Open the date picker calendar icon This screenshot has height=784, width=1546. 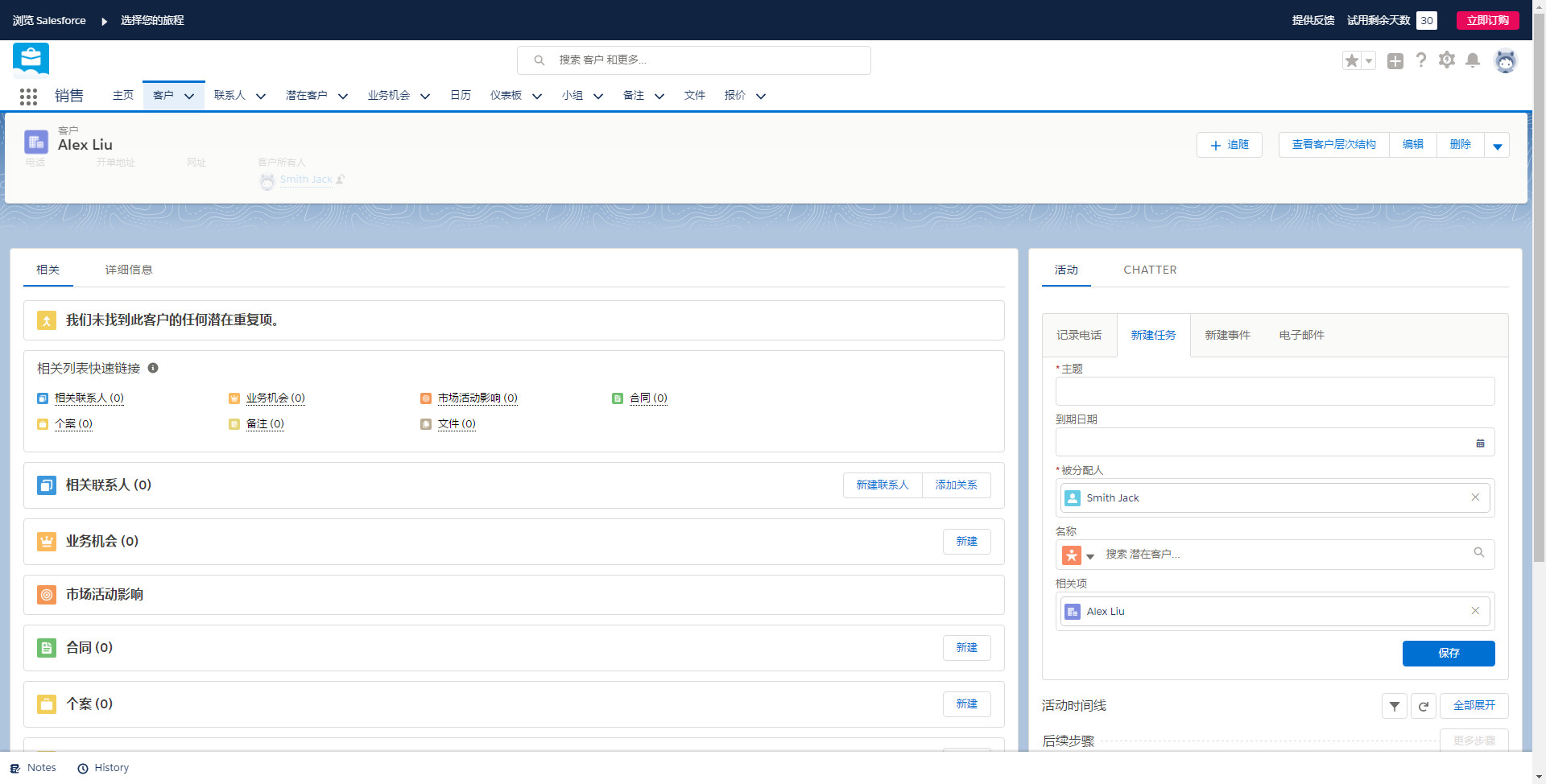point(1480,443)
